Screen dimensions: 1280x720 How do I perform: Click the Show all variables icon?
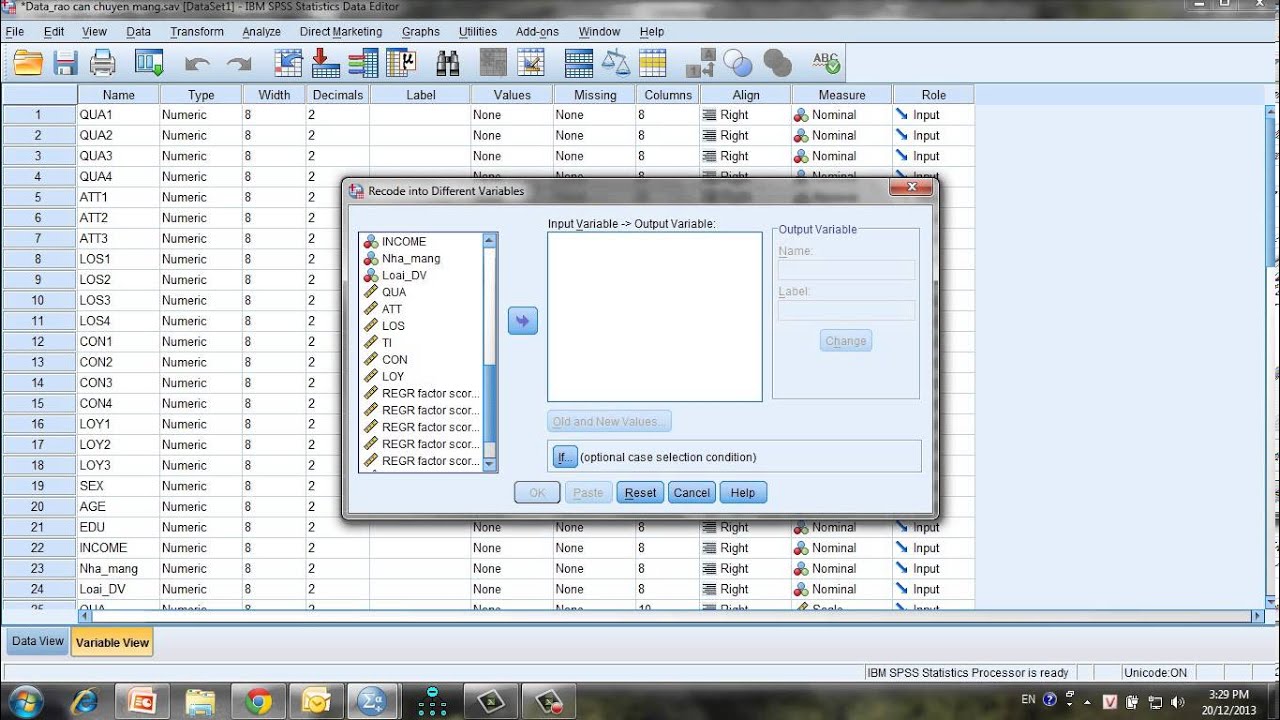[x=777, y=63]
